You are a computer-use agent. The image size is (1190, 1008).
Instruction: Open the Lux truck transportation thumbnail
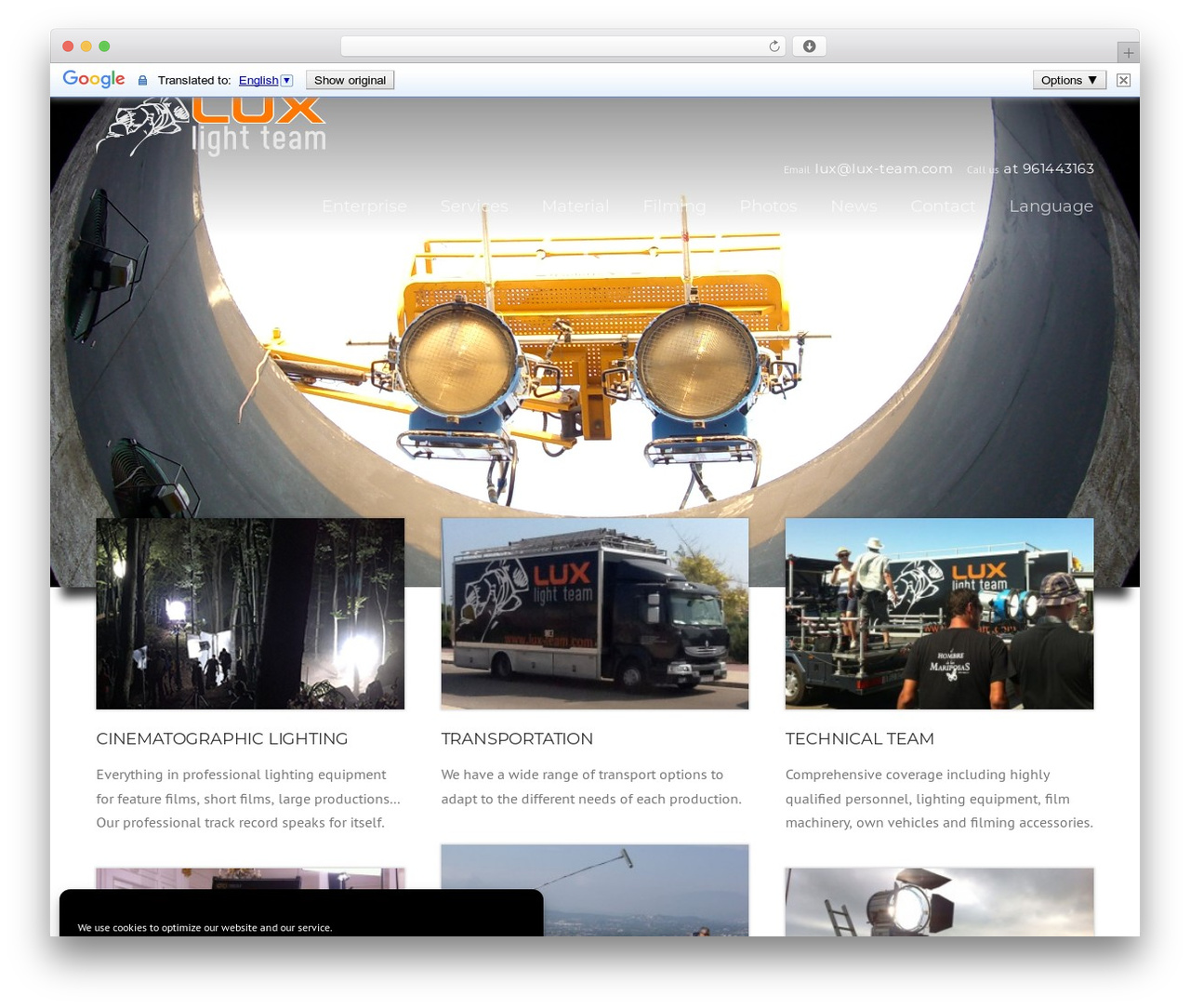pyautogui.click(x=595, y=614)
